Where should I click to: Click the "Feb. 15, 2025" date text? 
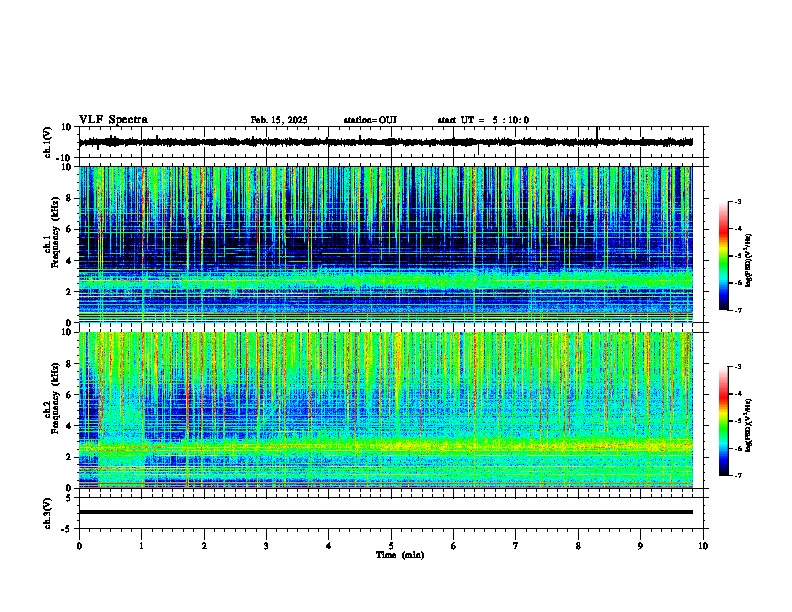pos(279,120)
